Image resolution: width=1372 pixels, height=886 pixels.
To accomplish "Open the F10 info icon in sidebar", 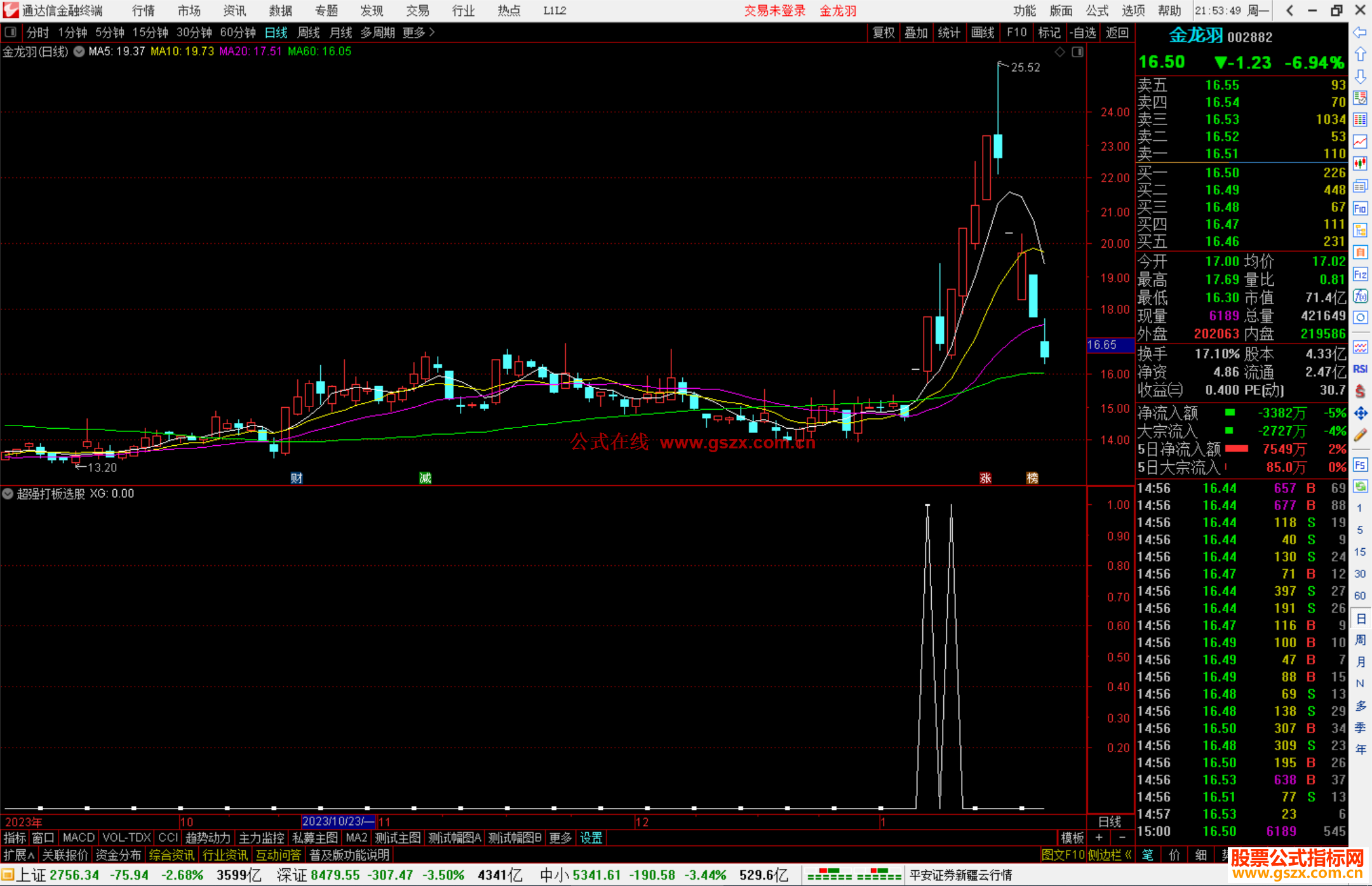I will (x=1360, y=208).
